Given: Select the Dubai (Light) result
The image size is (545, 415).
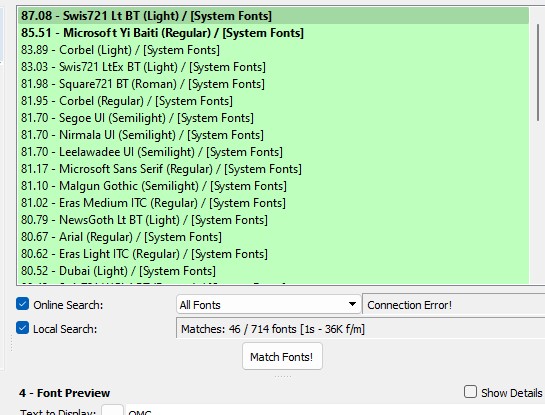Looking at the screenshot, I should click(274, 271).
